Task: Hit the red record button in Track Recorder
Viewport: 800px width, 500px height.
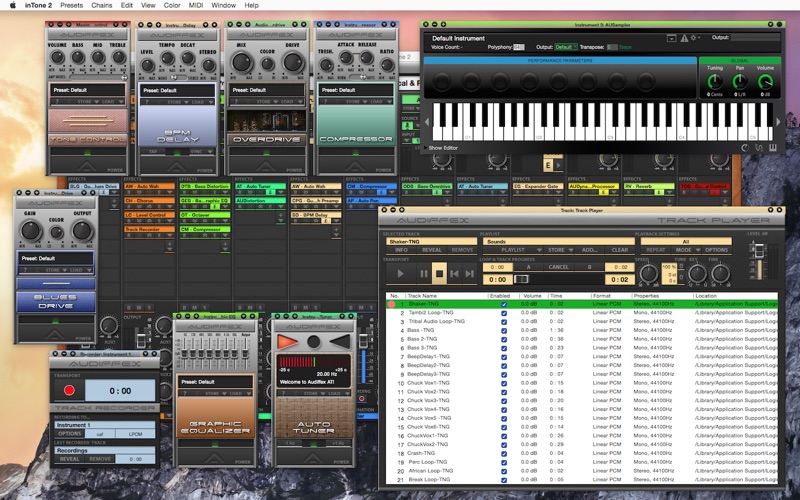Action: [x=69, y=390]
